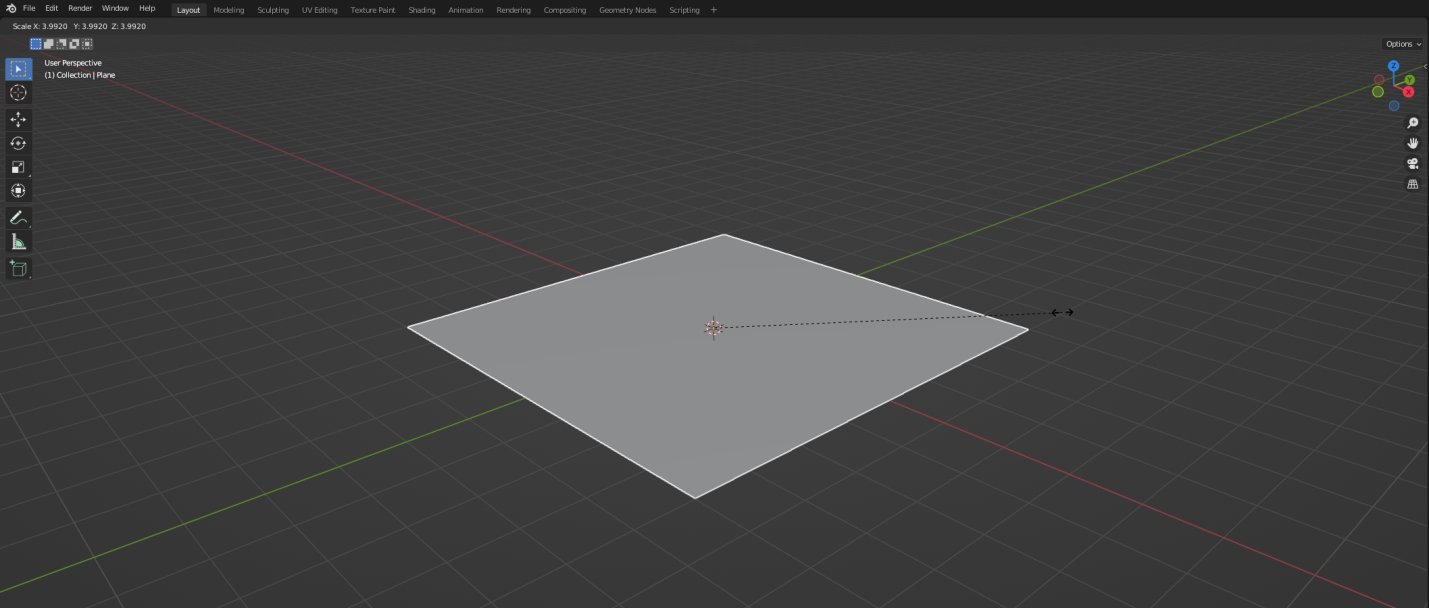Switch to the Texture Paint tab
Image resolution: width=1429 pixels, height=608 pixels.
373,10
